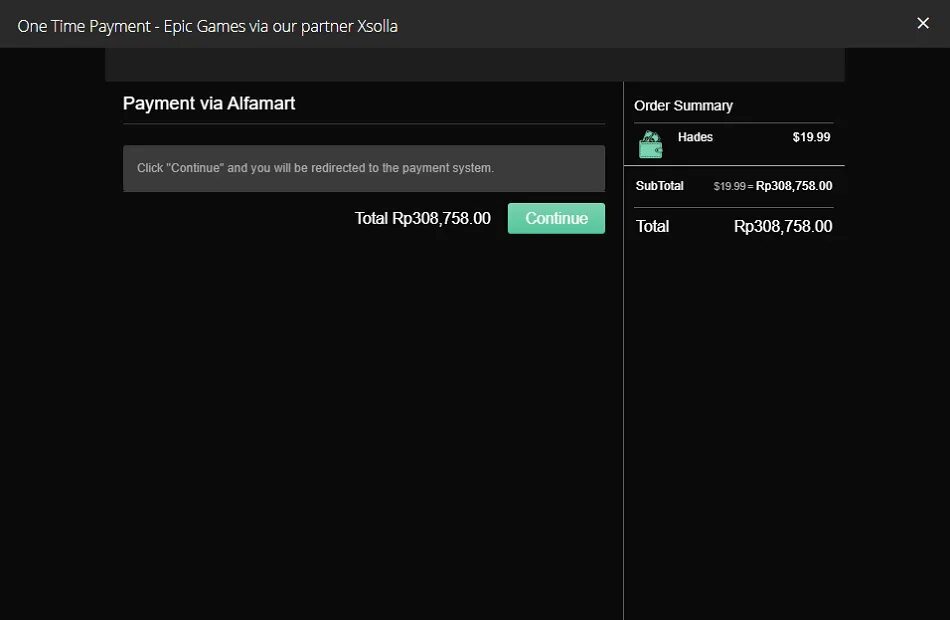Click the green Continue button
The height and width of the screenshot is (620, 950).
(556, 218)
